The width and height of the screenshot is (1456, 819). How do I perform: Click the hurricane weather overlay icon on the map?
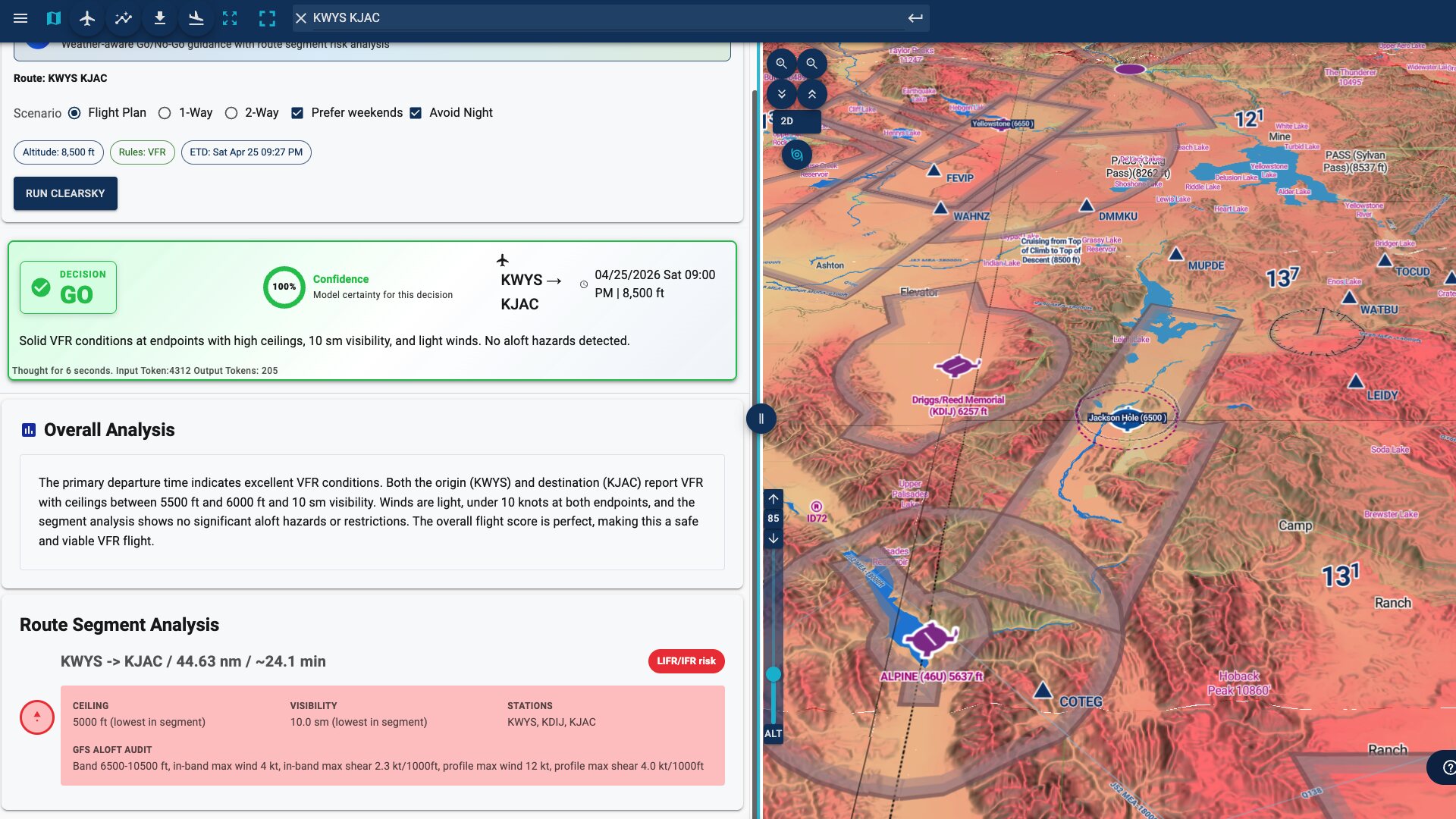coord(796,154)
